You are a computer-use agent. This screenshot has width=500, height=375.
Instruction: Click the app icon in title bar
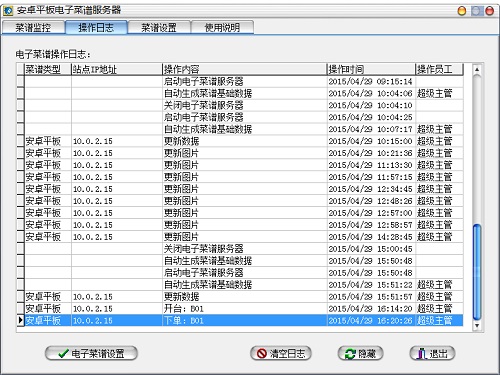coord(8,11)
